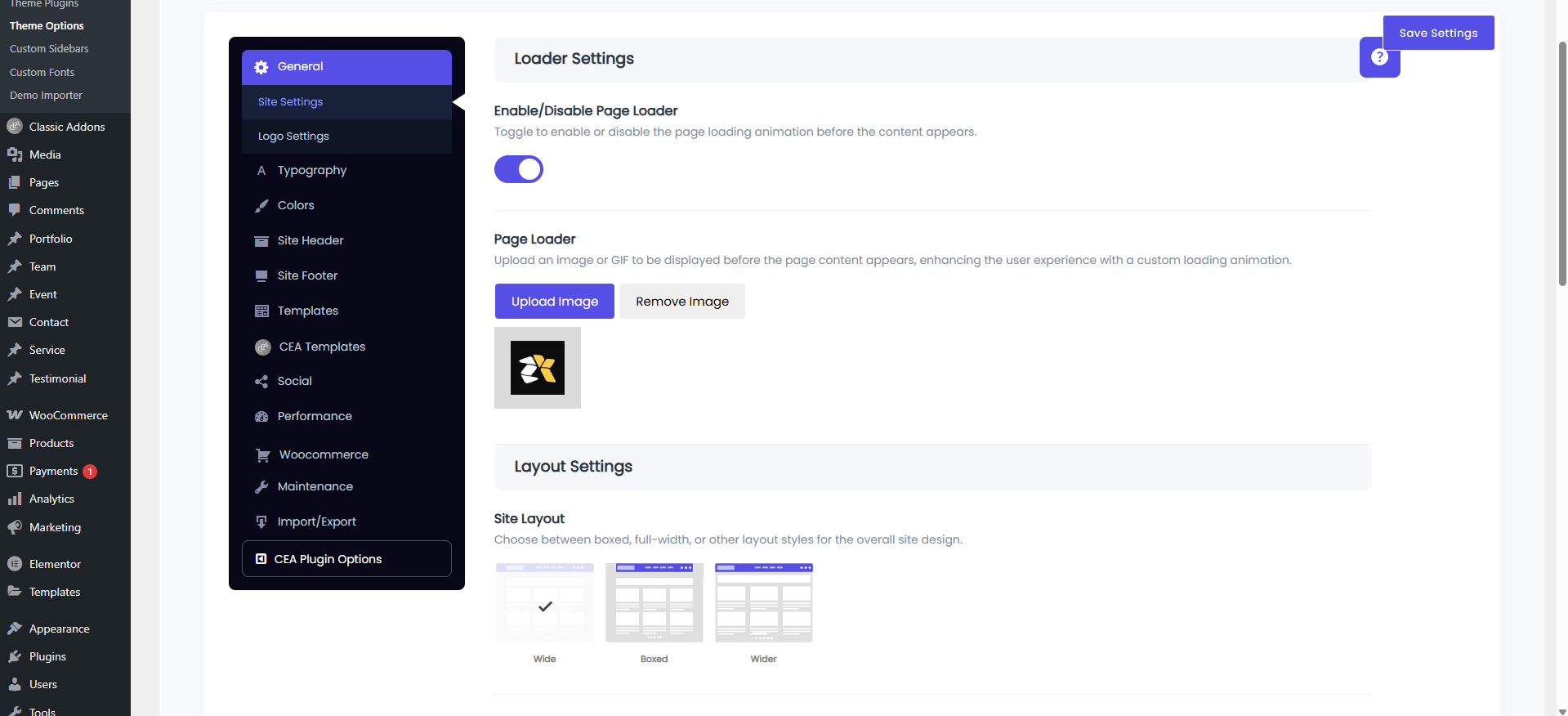Click the Performance gauge icon
This screenshot has width=1568, height=716.
[261, 417]
